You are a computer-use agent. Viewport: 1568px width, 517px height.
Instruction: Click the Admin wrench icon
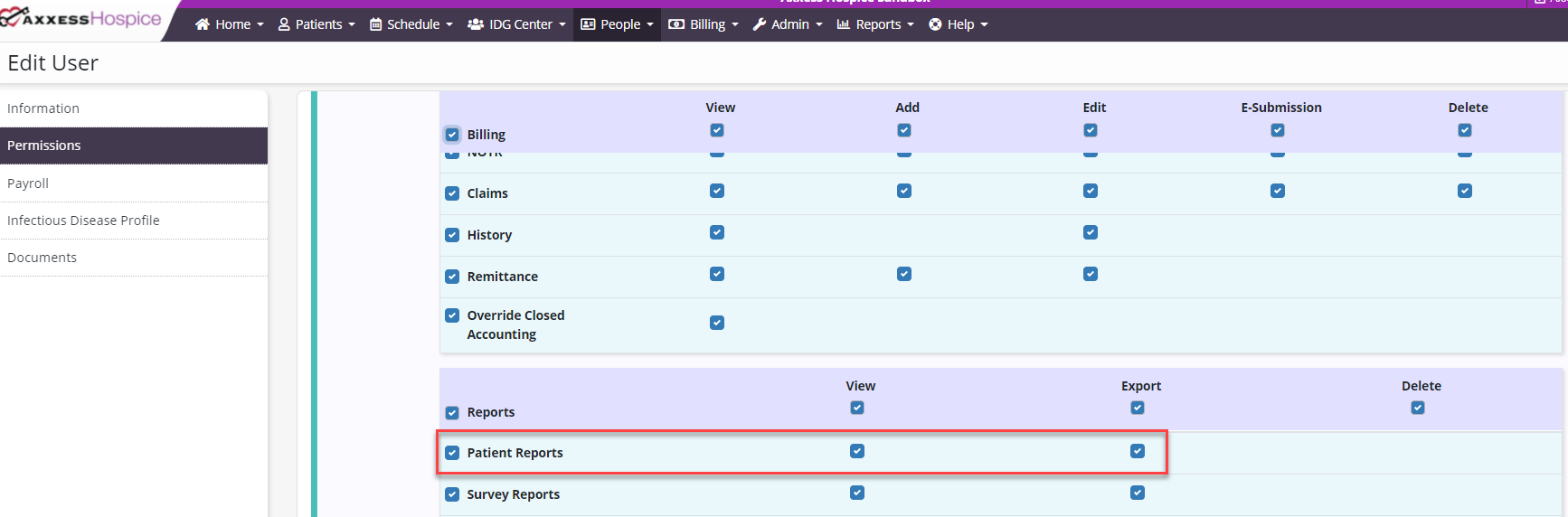click(760, 24)
